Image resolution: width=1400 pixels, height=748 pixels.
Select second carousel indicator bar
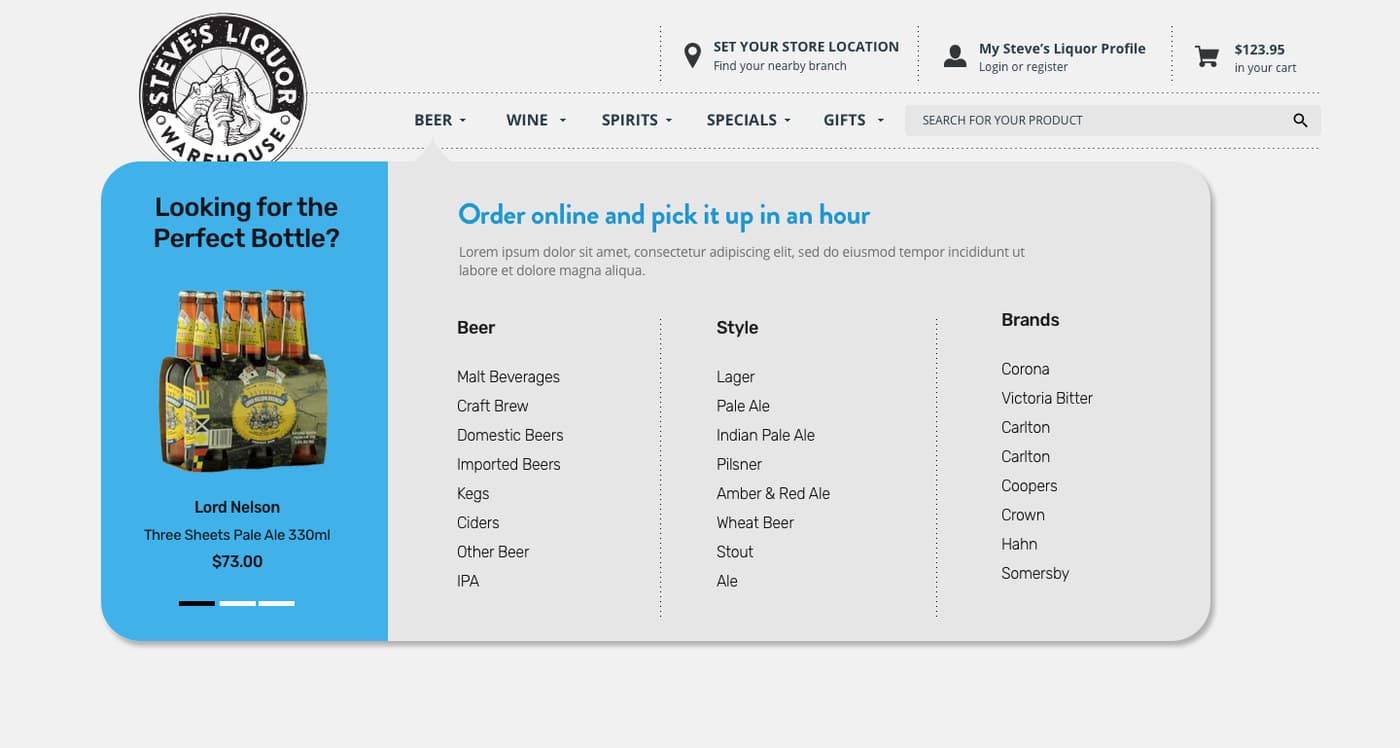point(238,603)
